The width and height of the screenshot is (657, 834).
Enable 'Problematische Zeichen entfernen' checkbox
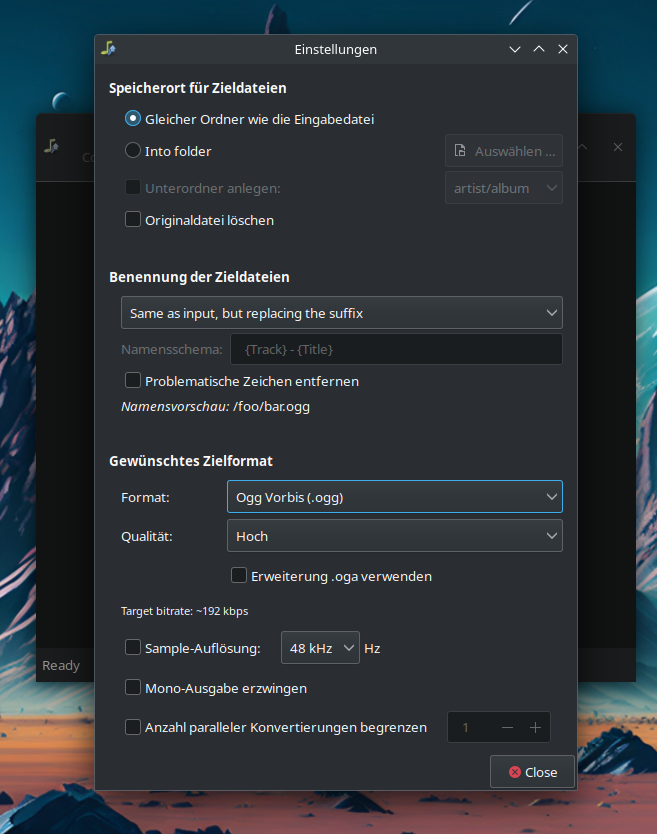[x=132, y=381]
